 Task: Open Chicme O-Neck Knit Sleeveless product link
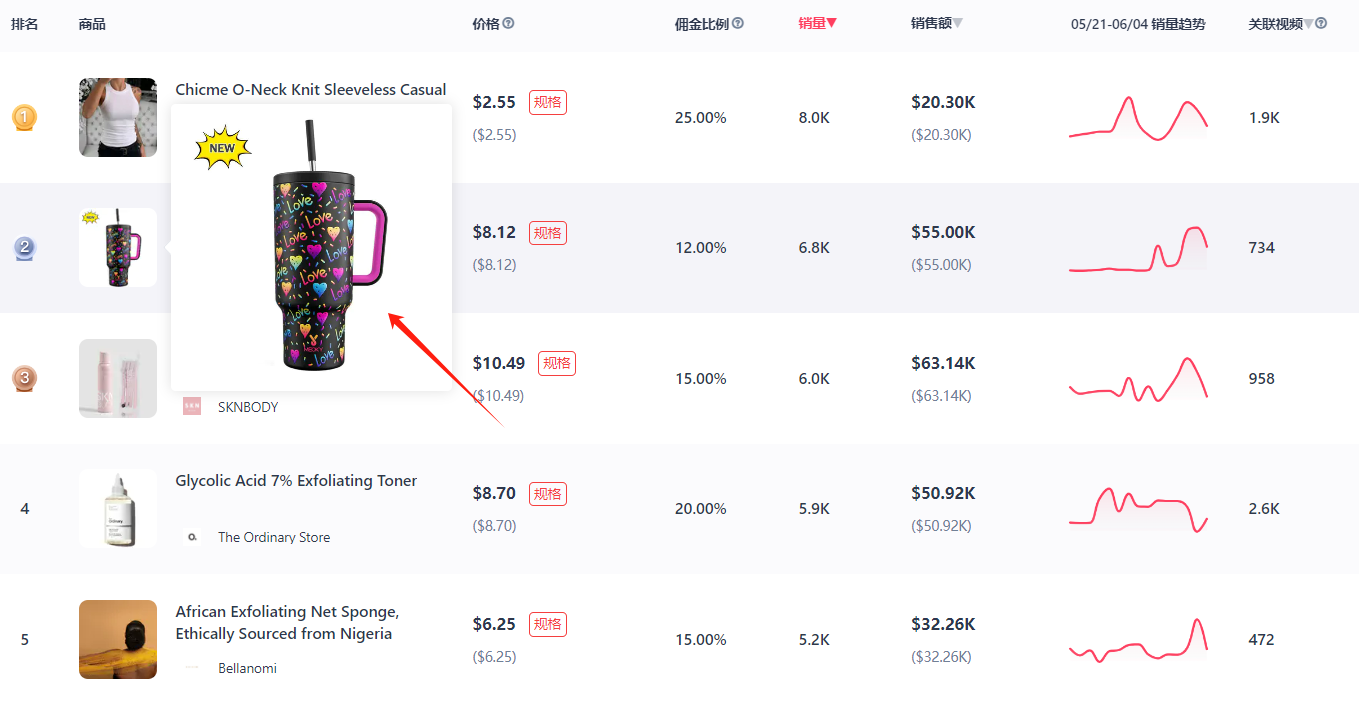pos(310,90)
